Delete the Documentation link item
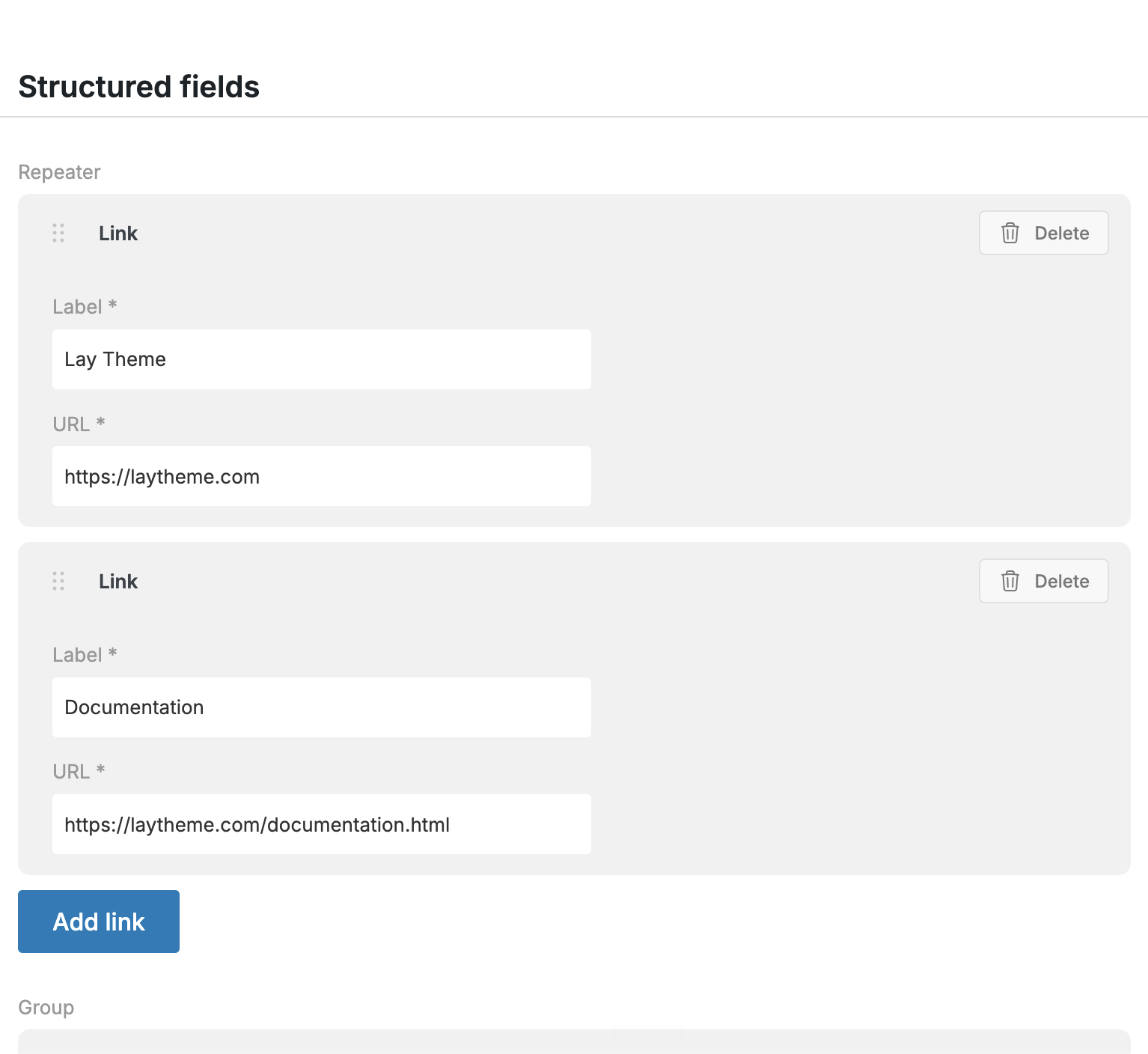 coord(1043,581)
